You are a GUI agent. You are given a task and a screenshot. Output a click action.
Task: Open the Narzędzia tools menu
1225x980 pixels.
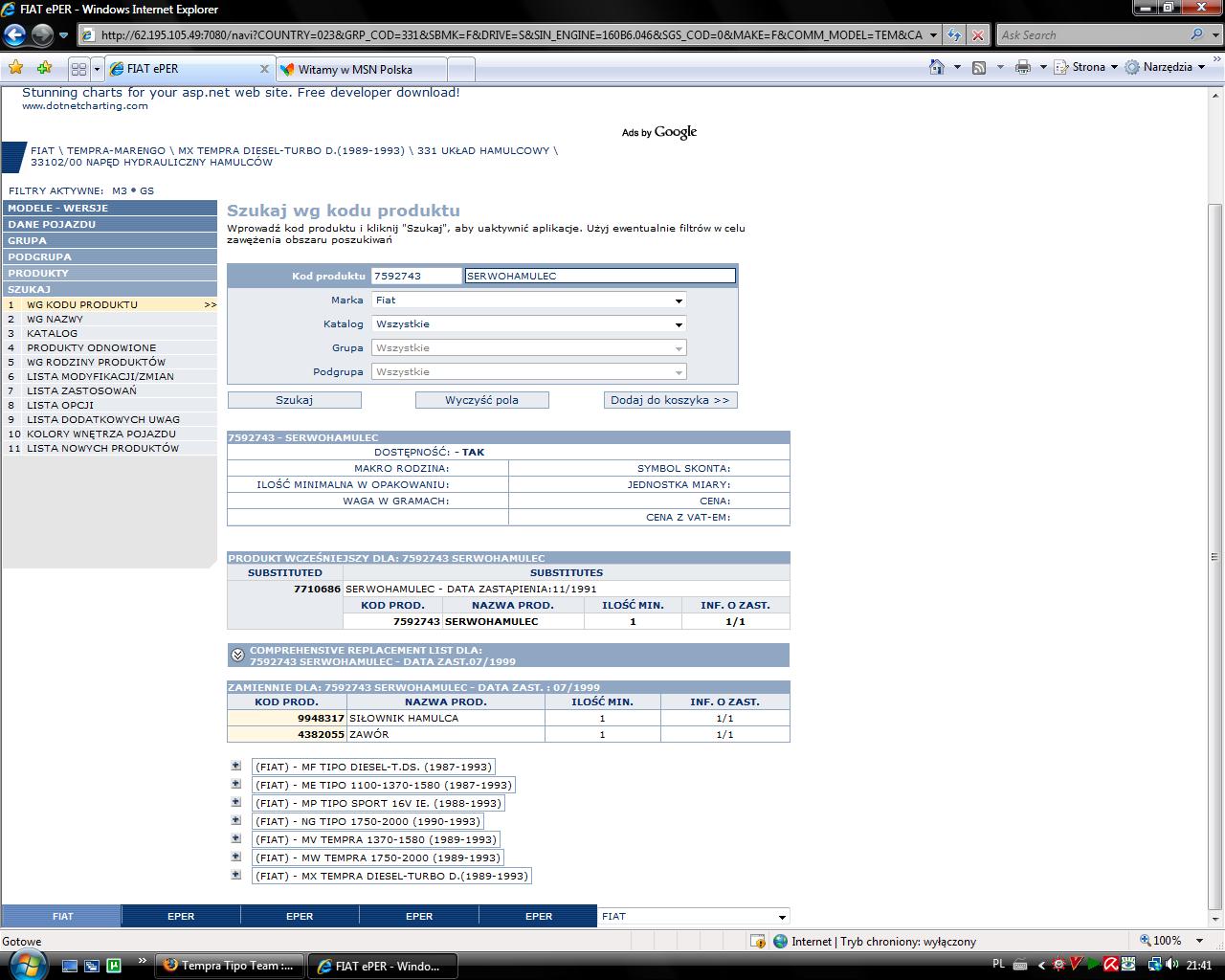tap(1165, 67)
